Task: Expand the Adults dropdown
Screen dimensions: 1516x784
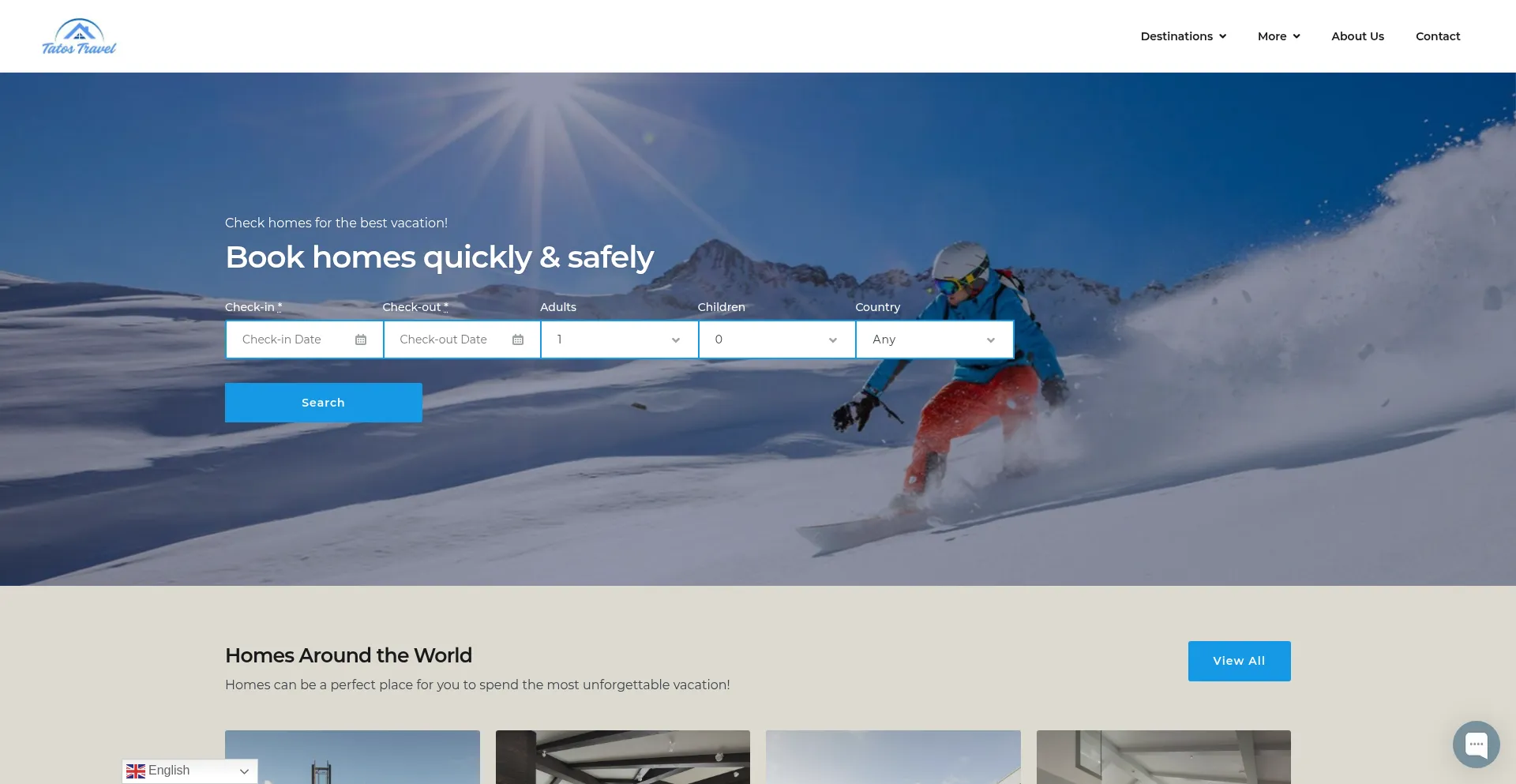Action: tap(620, 339)
